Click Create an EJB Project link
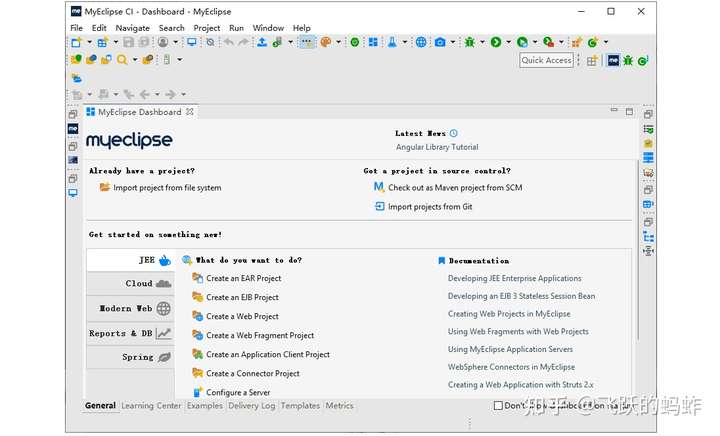This screenshot has height=436, width=720. pos(242,297)
